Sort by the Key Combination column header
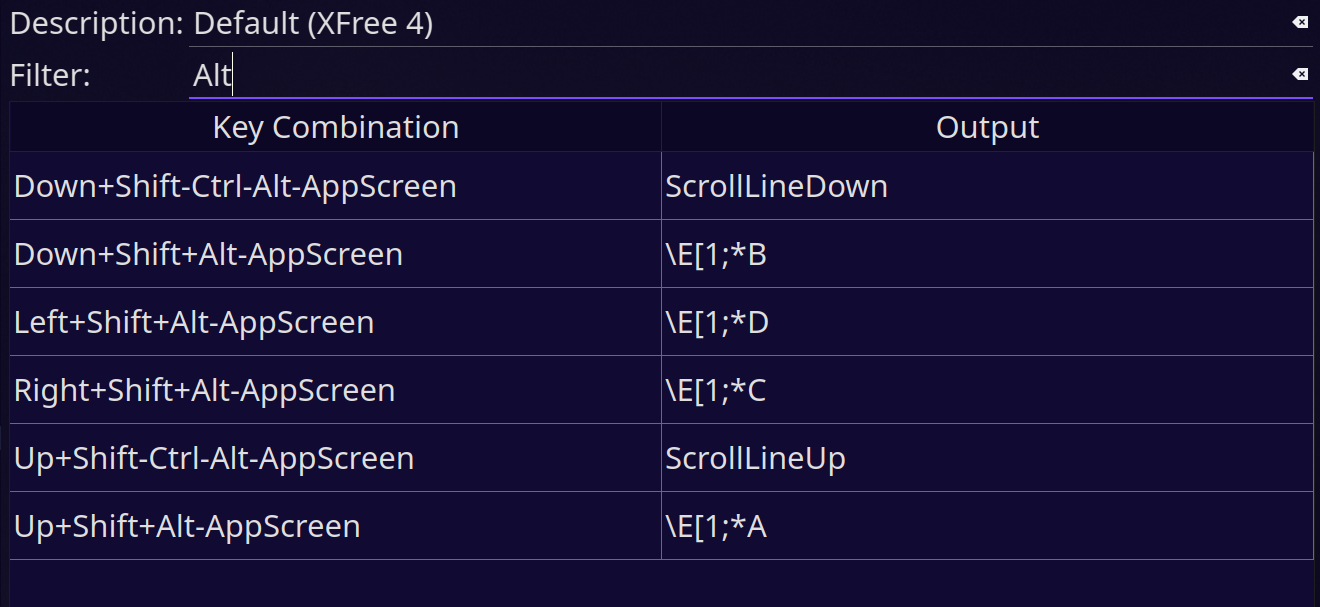The width and height of the screenshot is (1320, 607). pos(336,127)
